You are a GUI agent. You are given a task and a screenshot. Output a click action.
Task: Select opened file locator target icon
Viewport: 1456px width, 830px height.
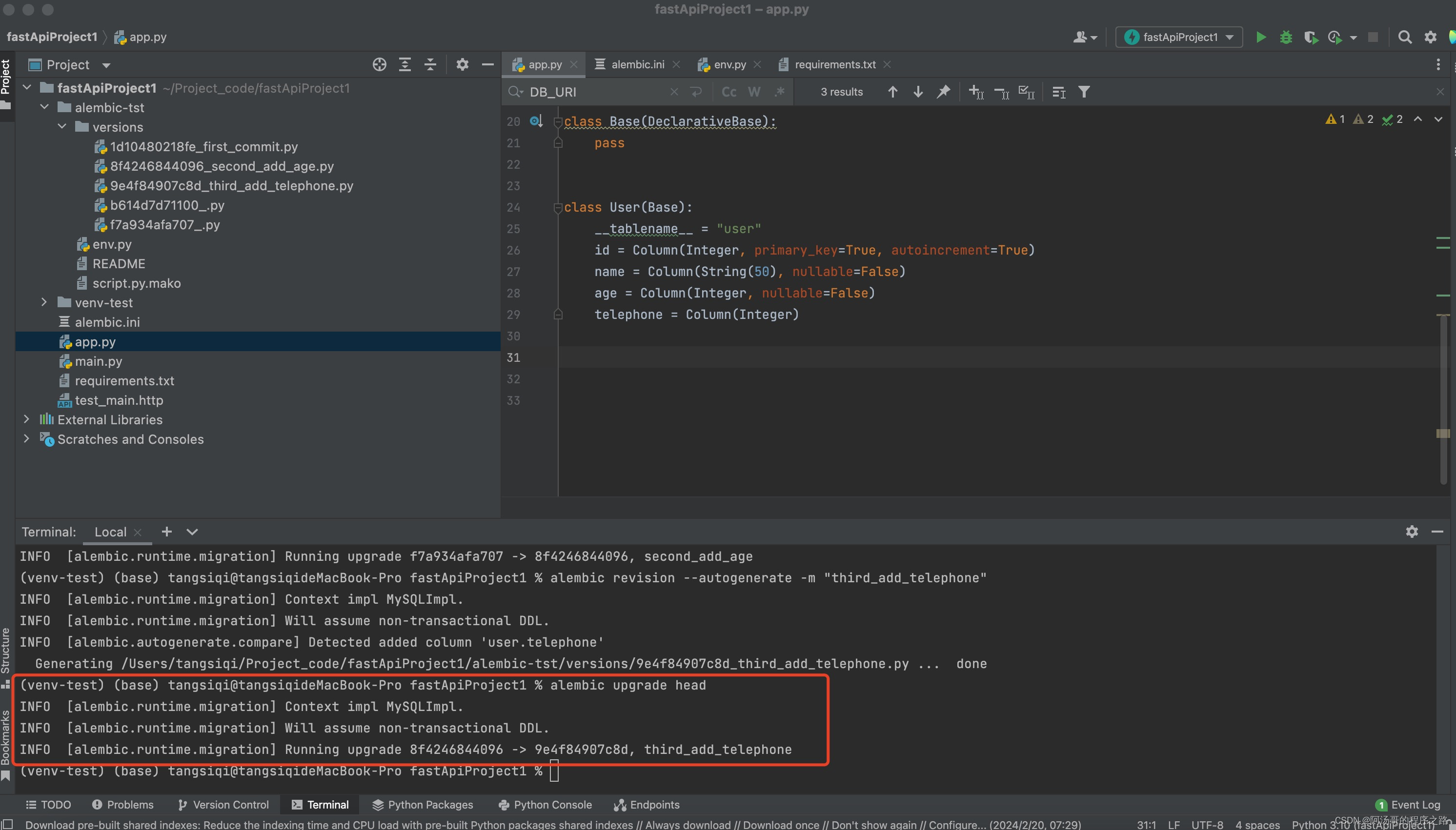click(379, 64)
